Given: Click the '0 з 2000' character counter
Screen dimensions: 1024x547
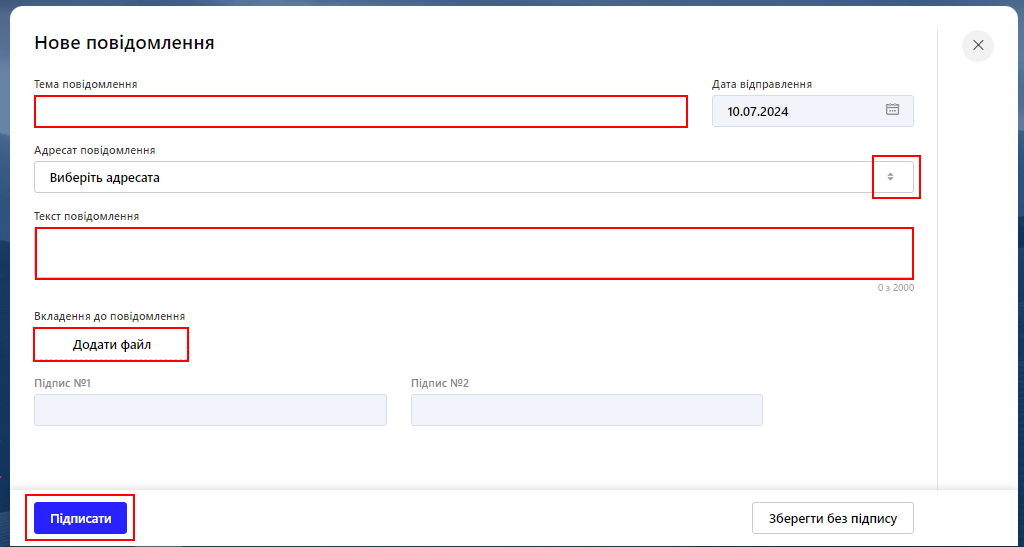Looking at the screenshot, I should 895,287.
